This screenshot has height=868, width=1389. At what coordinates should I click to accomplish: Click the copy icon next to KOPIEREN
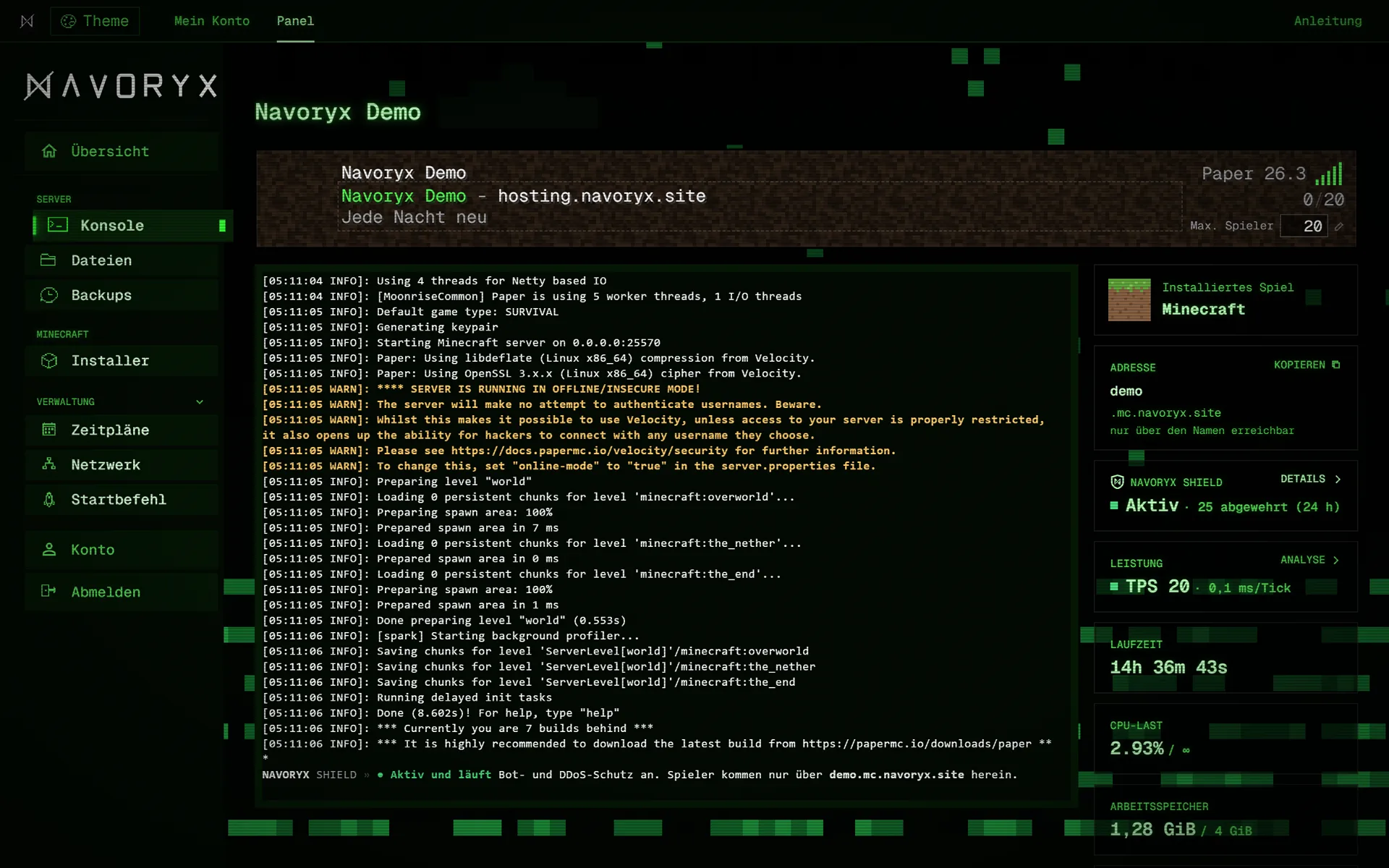click(x=1336, y=365)
